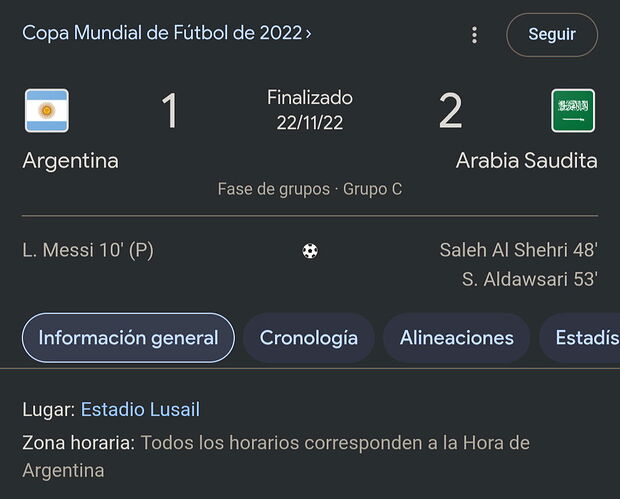Screen dimensions: 620x499
Task: Select the Información general tab
Action: tap(128, 338)
